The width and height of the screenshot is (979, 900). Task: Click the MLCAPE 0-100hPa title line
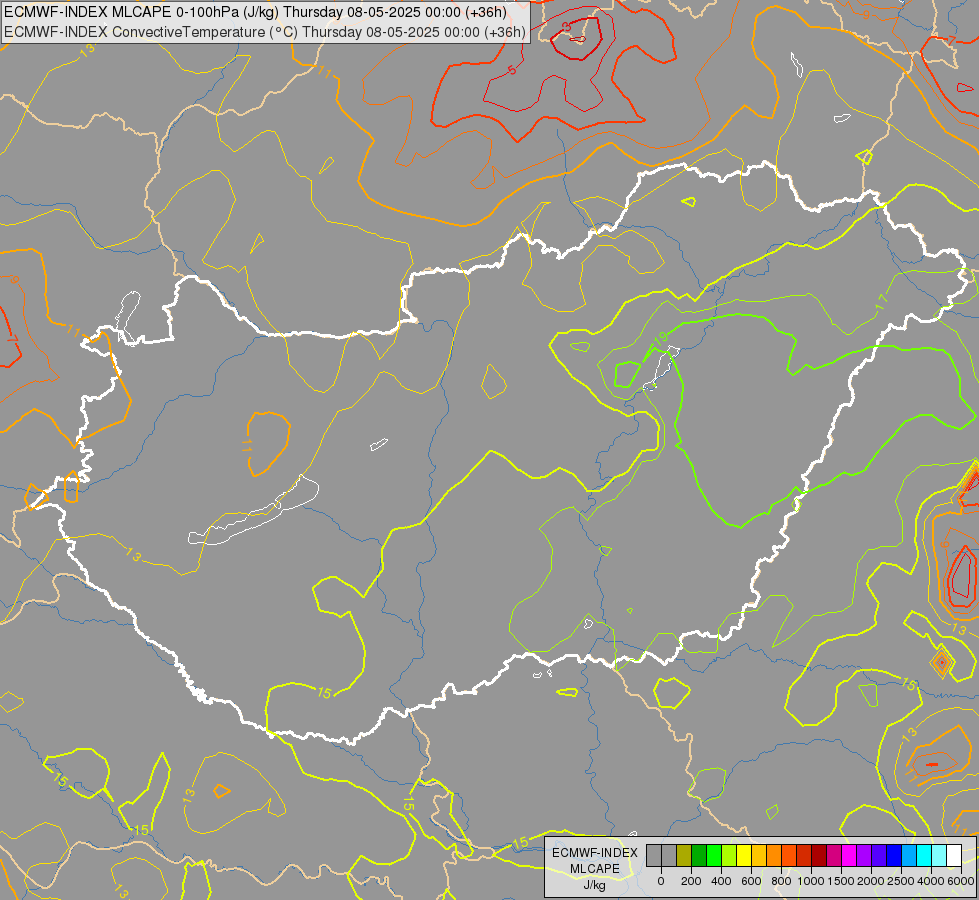pos(255,12)
